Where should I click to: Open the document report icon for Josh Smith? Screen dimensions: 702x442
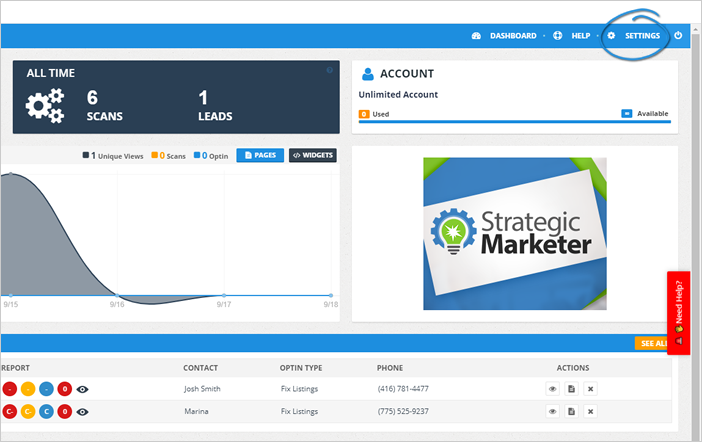tap(571, 389)
